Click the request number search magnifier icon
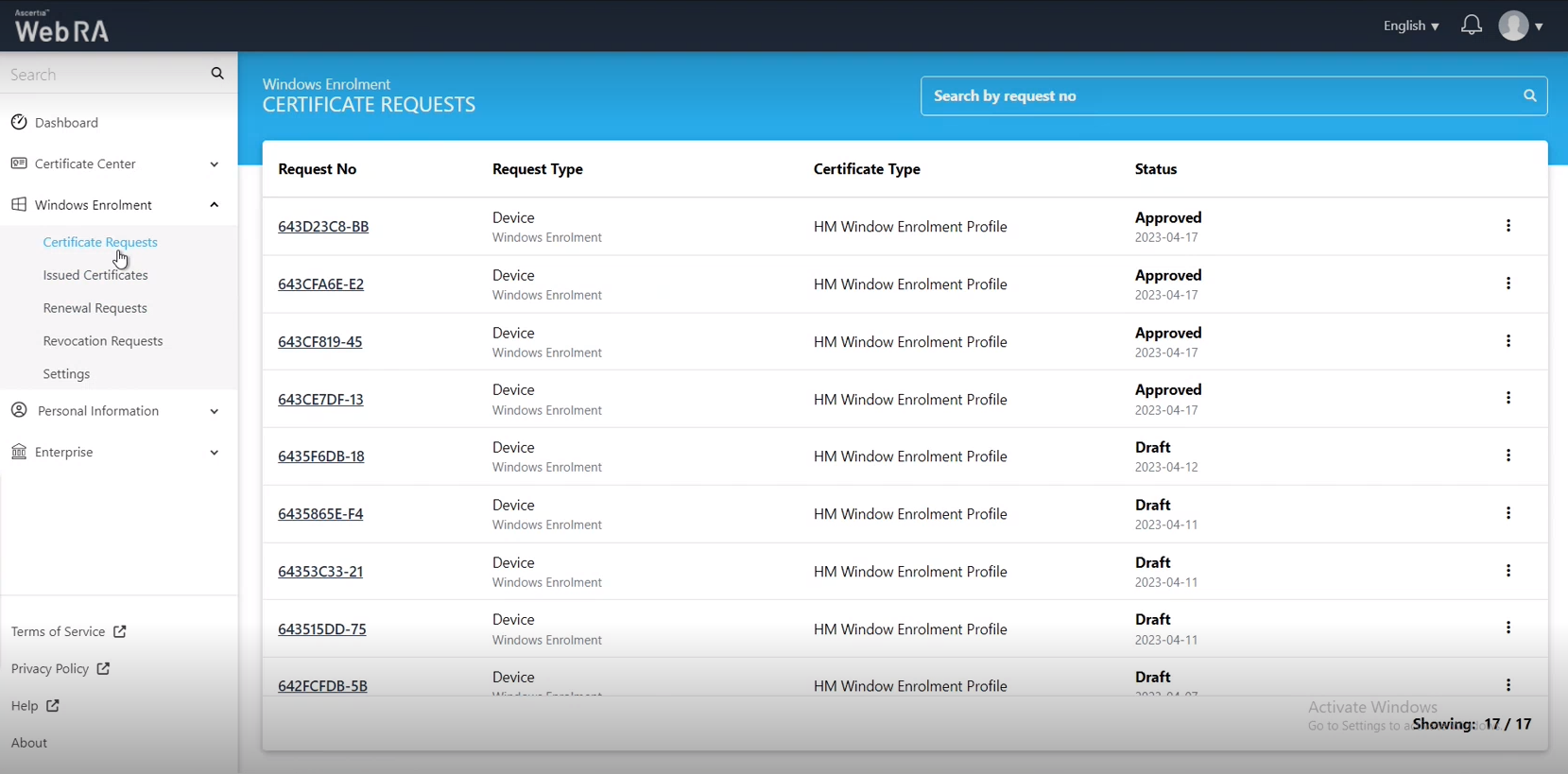Screen dimensions: 1568x774 [1529, 95]
